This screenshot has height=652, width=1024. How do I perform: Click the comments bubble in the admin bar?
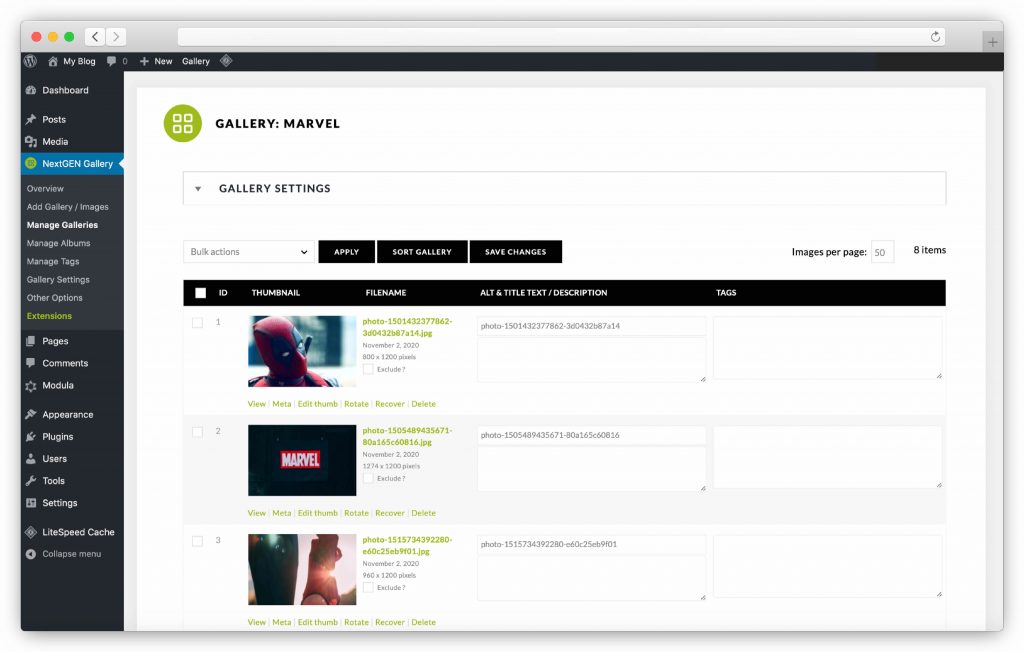[110, 61]
